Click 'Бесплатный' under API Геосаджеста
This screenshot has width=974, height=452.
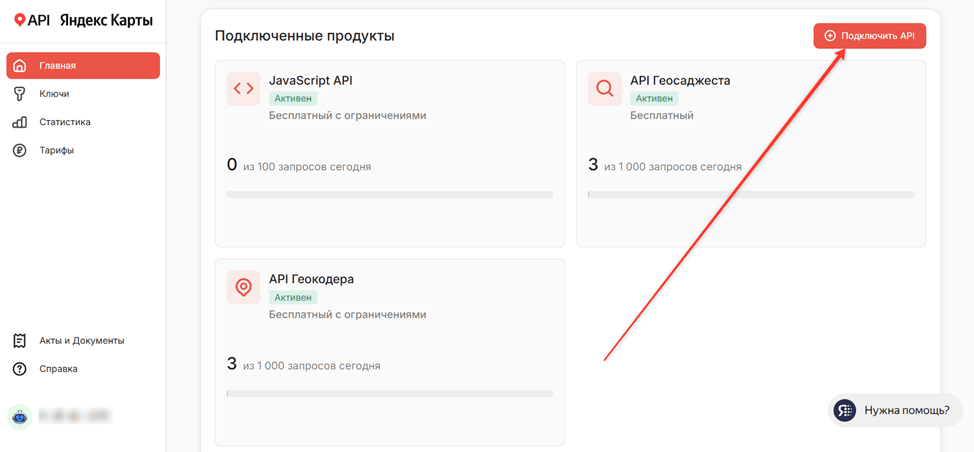tap(662, 115)
